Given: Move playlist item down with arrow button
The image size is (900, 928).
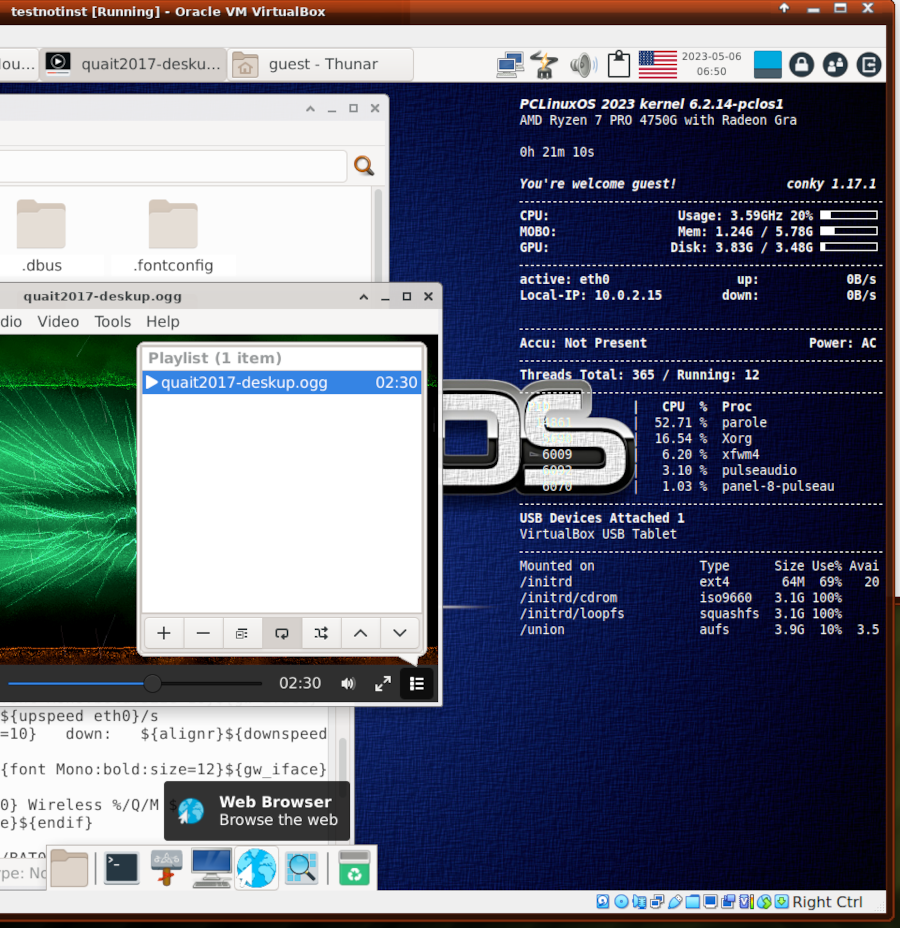Looking at the screenshot, I should [400, 633].
